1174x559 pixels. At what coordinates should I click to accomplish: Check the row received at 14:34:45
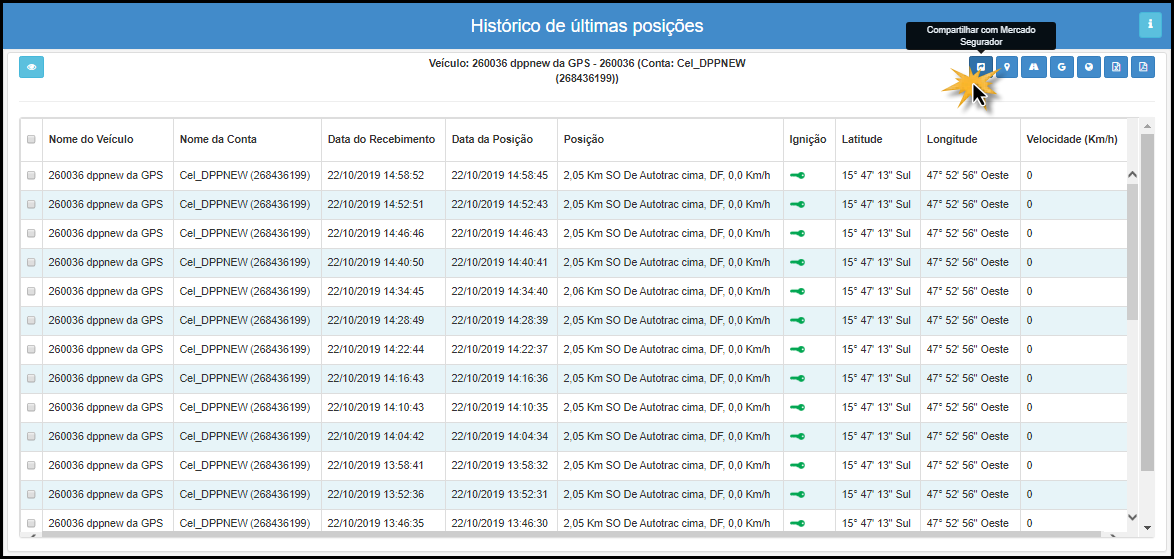coord(31,291)
